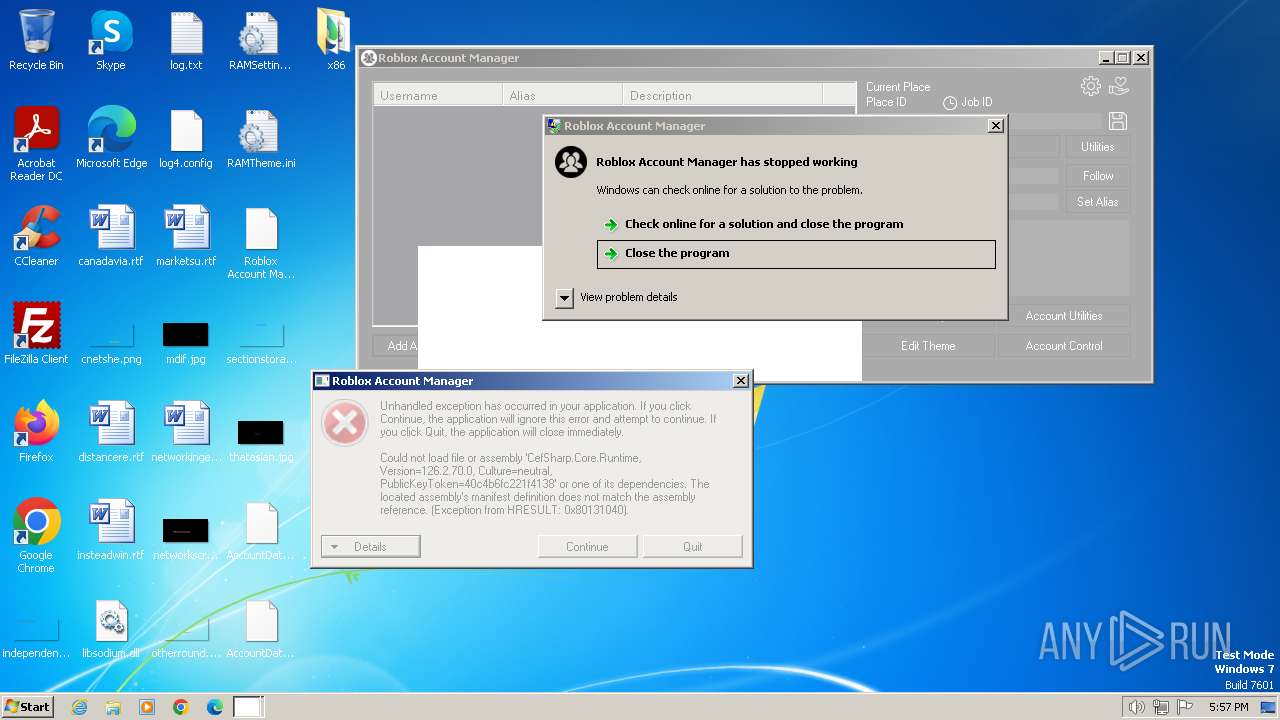Screen dimensions: 1280x720
Task: Select the Microsoft Edge desktop shortcut
Action: pyautogui.click(x=111, y=139)
